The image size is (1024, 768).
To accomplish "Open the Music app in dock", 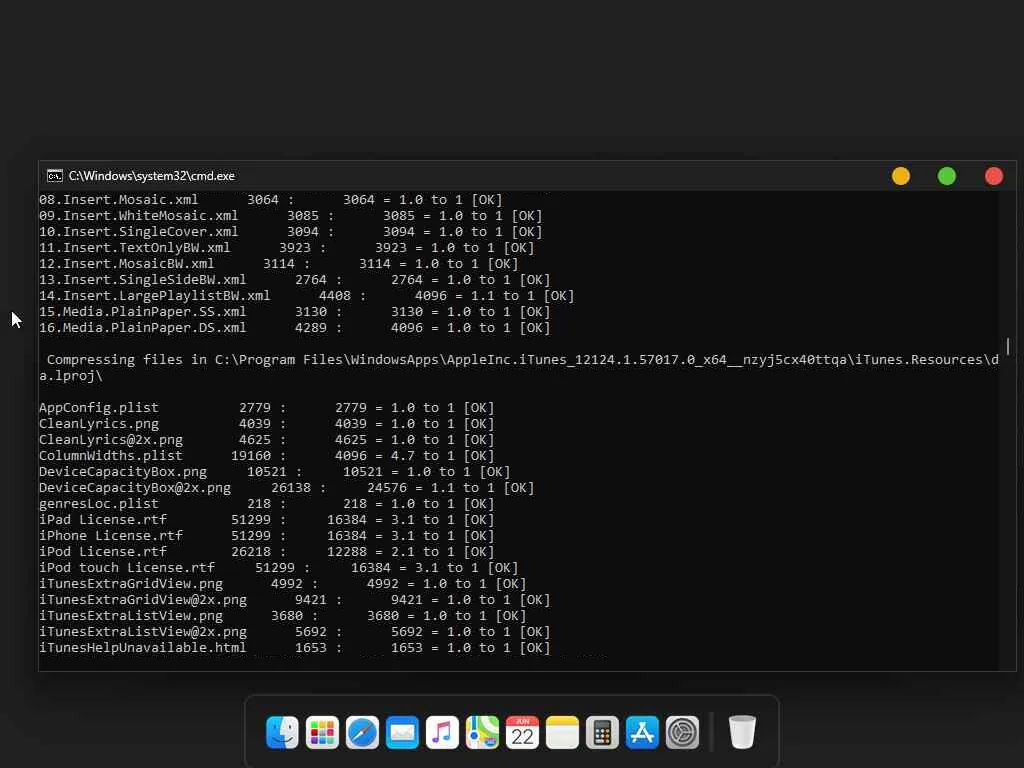I will click(x=442, y=732).
